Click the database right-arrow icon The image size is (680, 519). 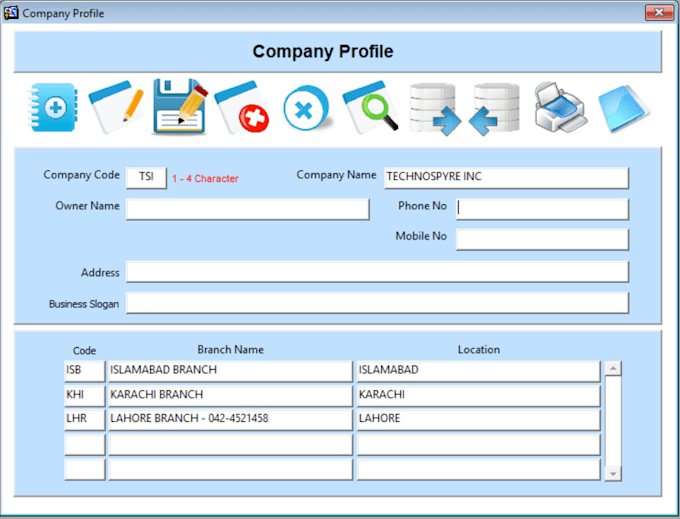(435, 109)
